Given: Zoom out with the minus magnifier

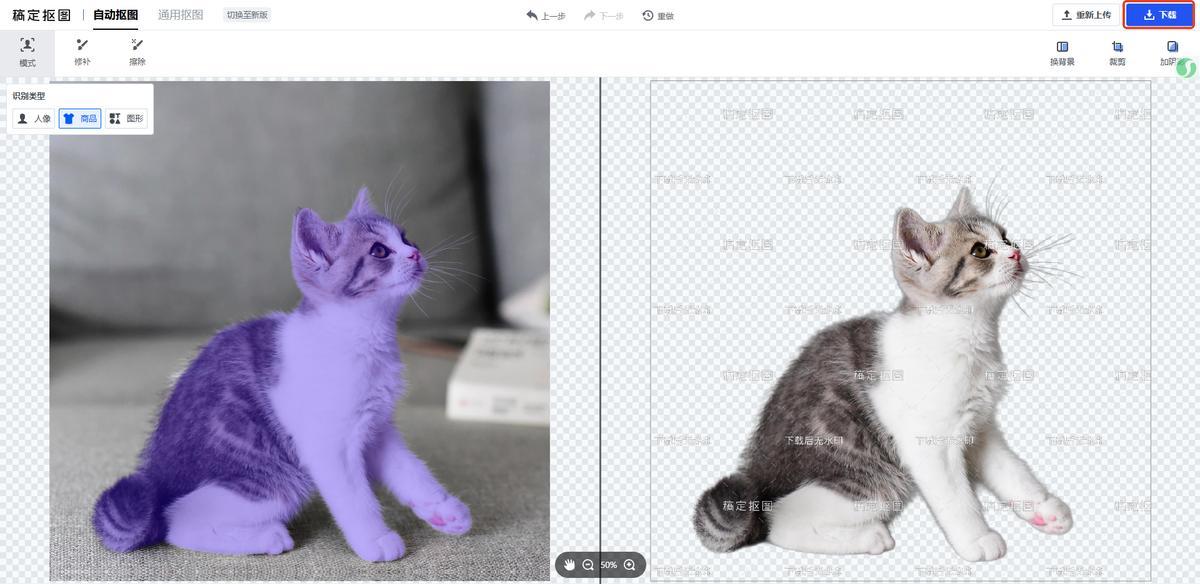Looking at the screenshot, I should pos(588,565).
